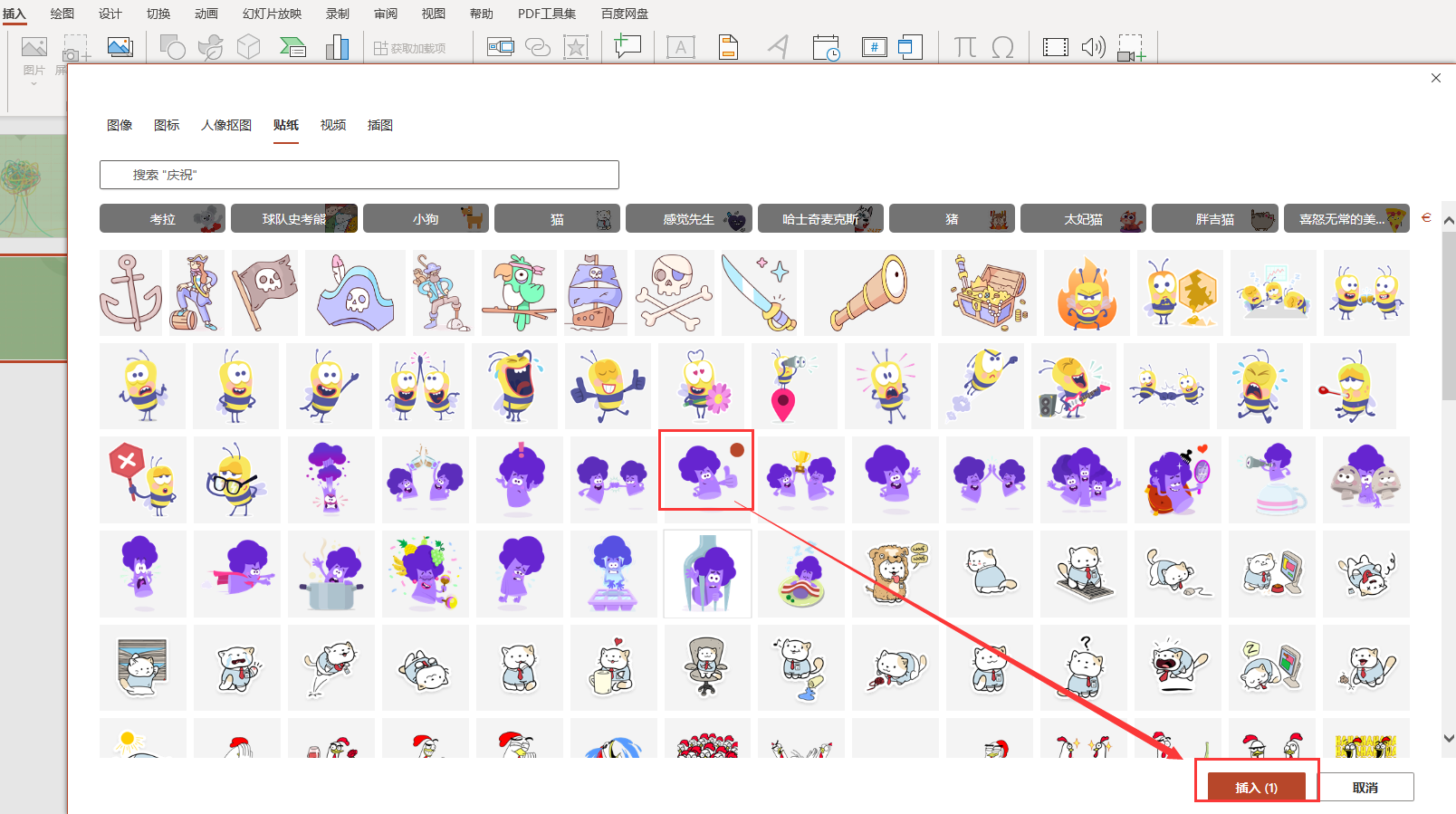Select the bee holding stop sign sticker
The image size is (1456, 814).
pyautogui.click(x=143, y=480)
